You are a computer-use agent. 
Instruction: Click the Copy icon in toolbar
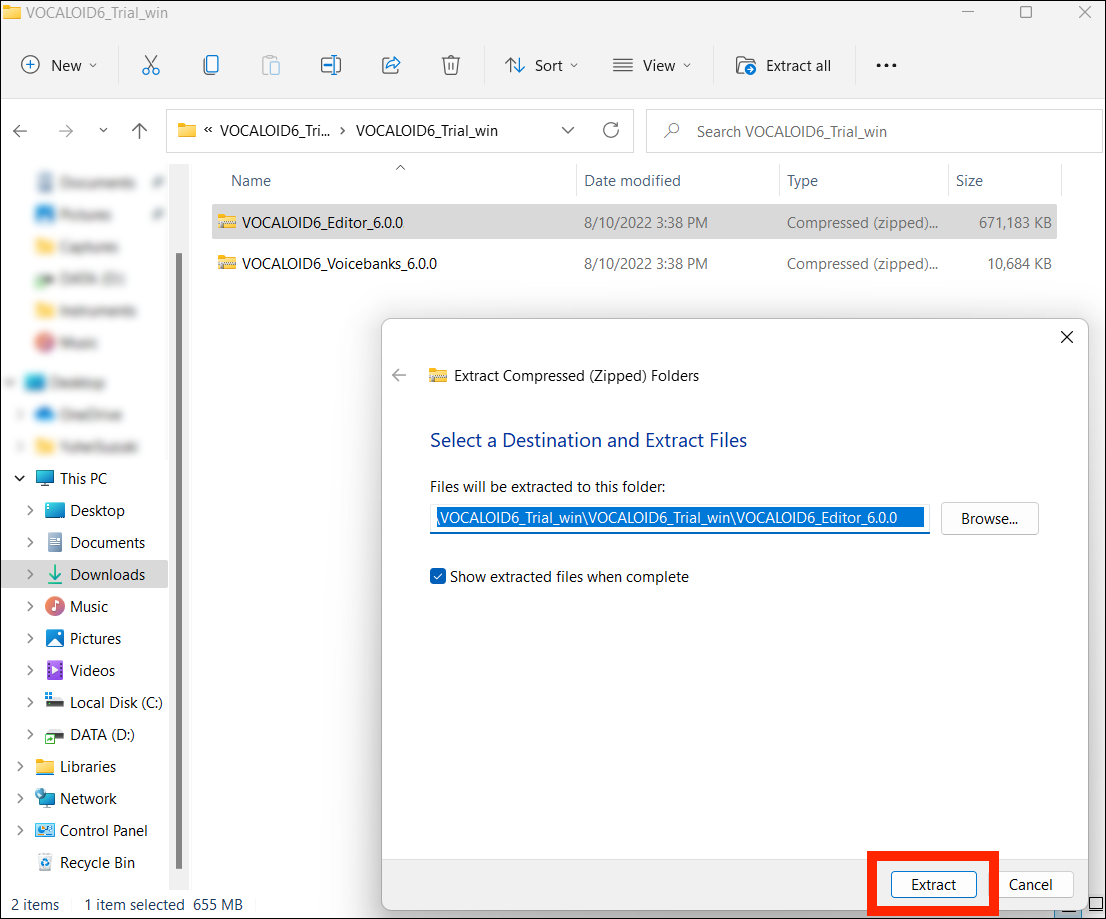click(211, 65)
